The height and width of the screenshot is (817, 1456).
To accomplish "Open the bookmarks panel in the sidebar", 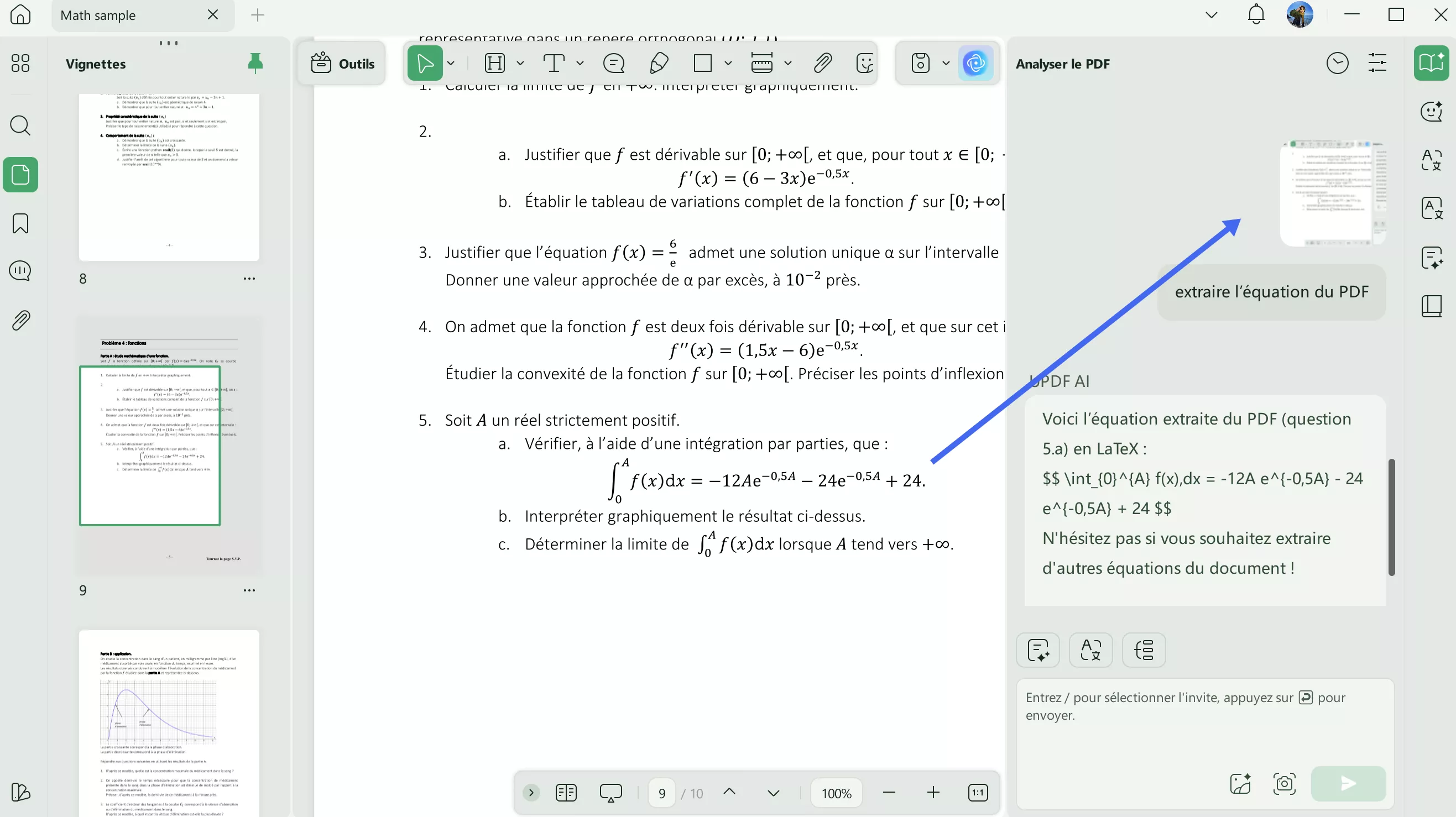I will [20, 224].
